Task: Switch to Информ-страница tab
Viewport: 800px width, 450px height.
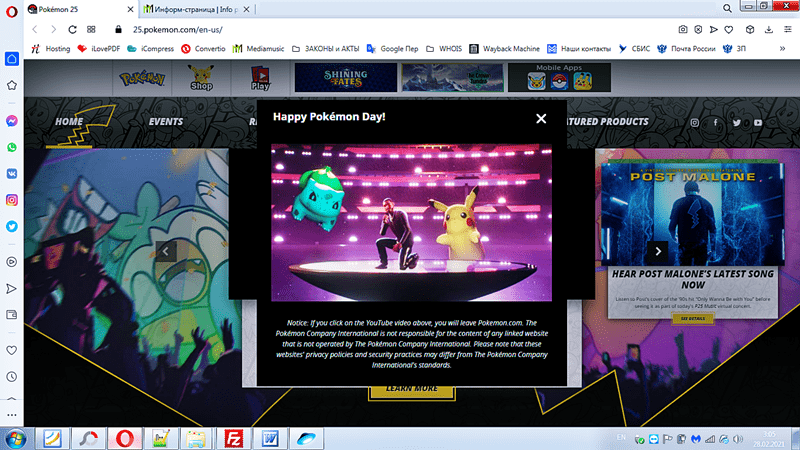Action: pyautogui.click(x=196, y=9)
